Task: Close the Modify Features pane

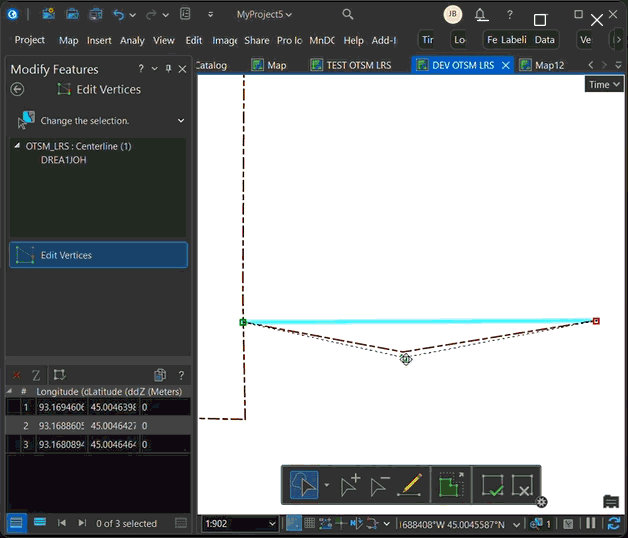Action: click(182, 69)
